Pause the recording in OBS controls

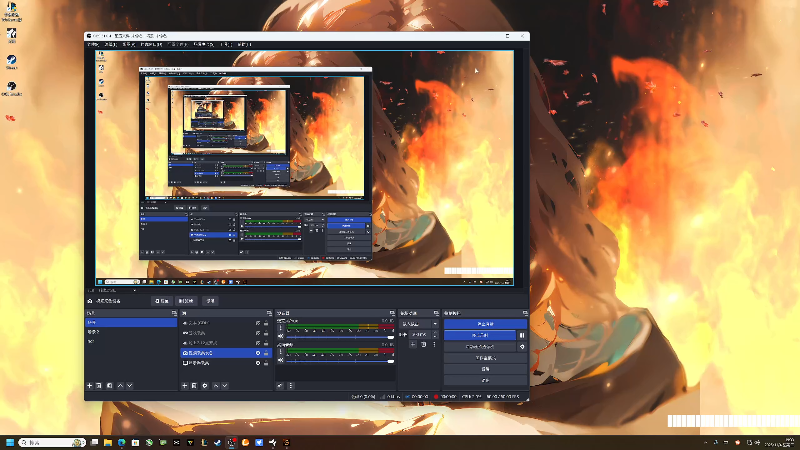(522, 335)
